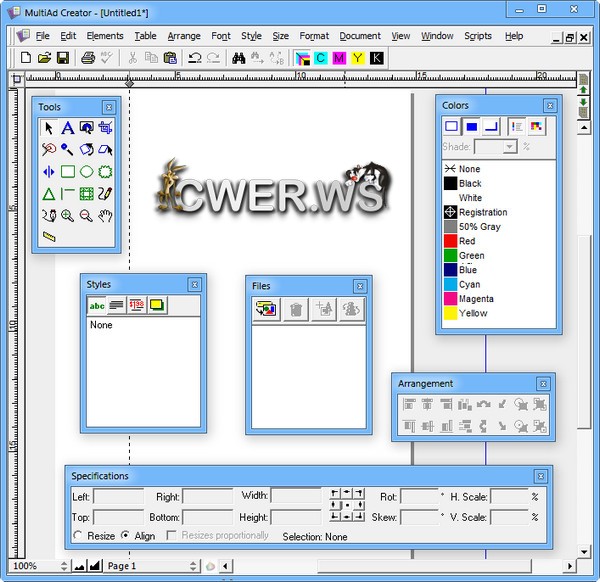Choose the Hand pan tool
Screen dimensions: 600x582
(105, 215)
